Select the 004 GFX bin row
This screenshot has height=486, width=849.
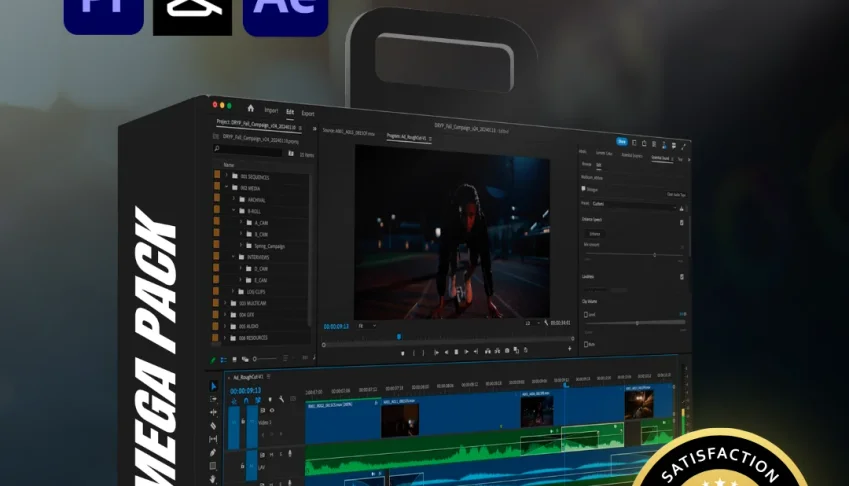point(262,314)
